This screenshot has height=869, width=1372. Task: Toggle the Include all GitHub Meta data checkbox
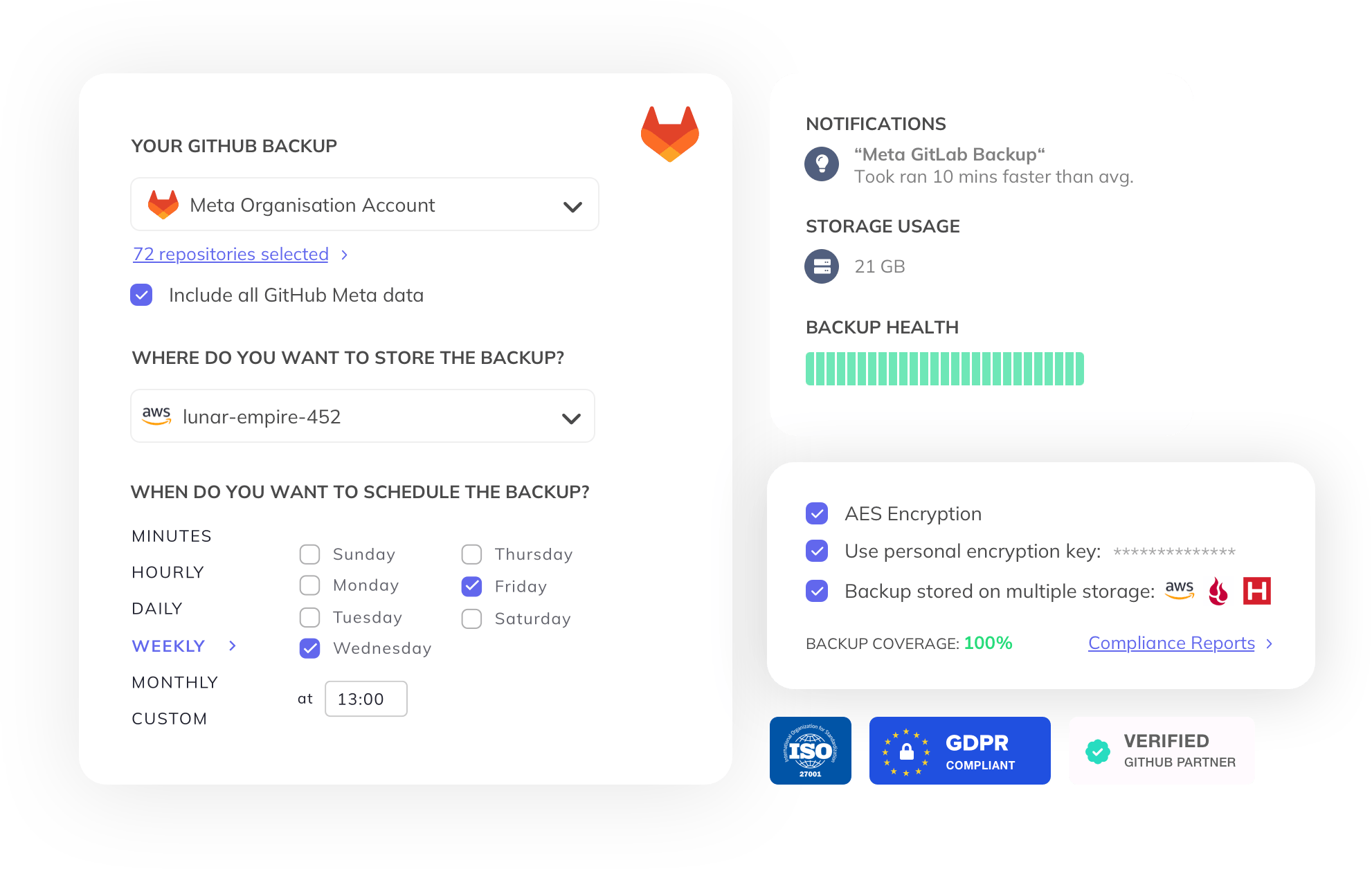[142, 295]
